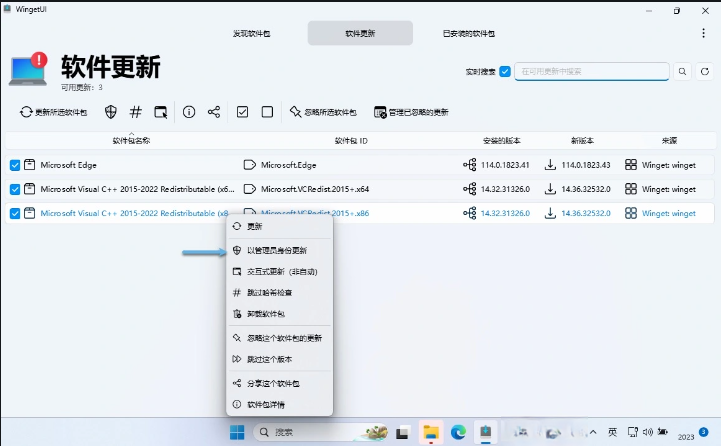Click the 管理已忽略的更新 button

pos(411,112)
